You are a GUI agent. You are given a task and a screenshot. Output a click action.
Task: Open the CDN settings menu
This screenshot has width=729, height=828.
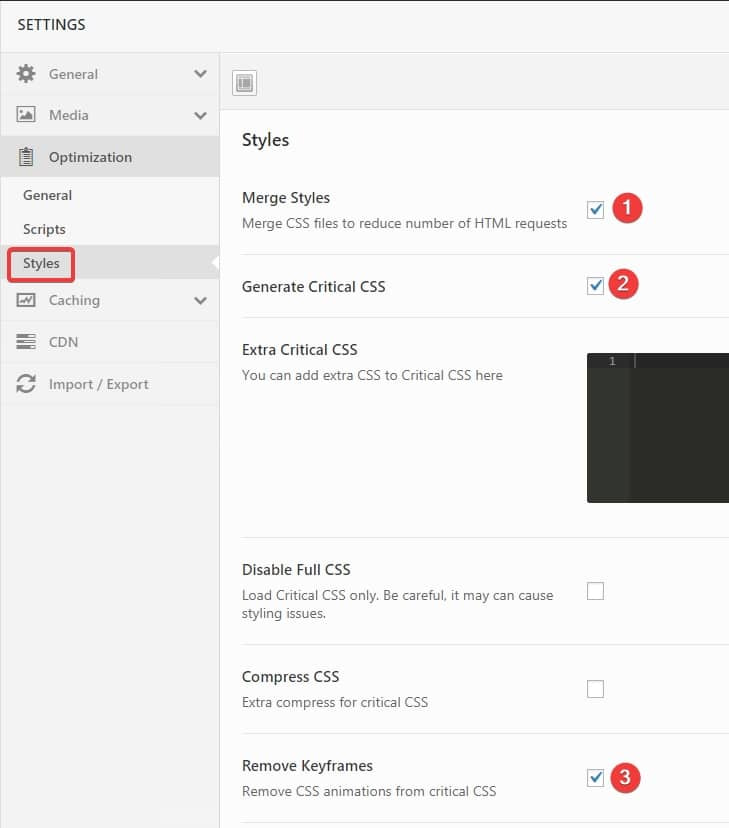point(110,342)
